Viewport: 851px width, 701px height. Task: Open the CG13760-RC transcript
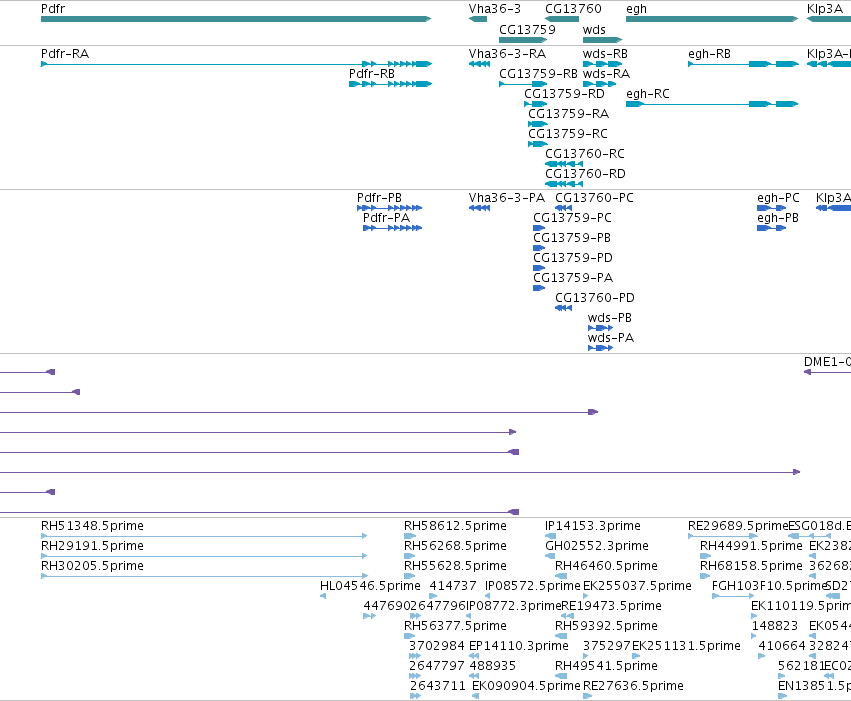[564, 164]
